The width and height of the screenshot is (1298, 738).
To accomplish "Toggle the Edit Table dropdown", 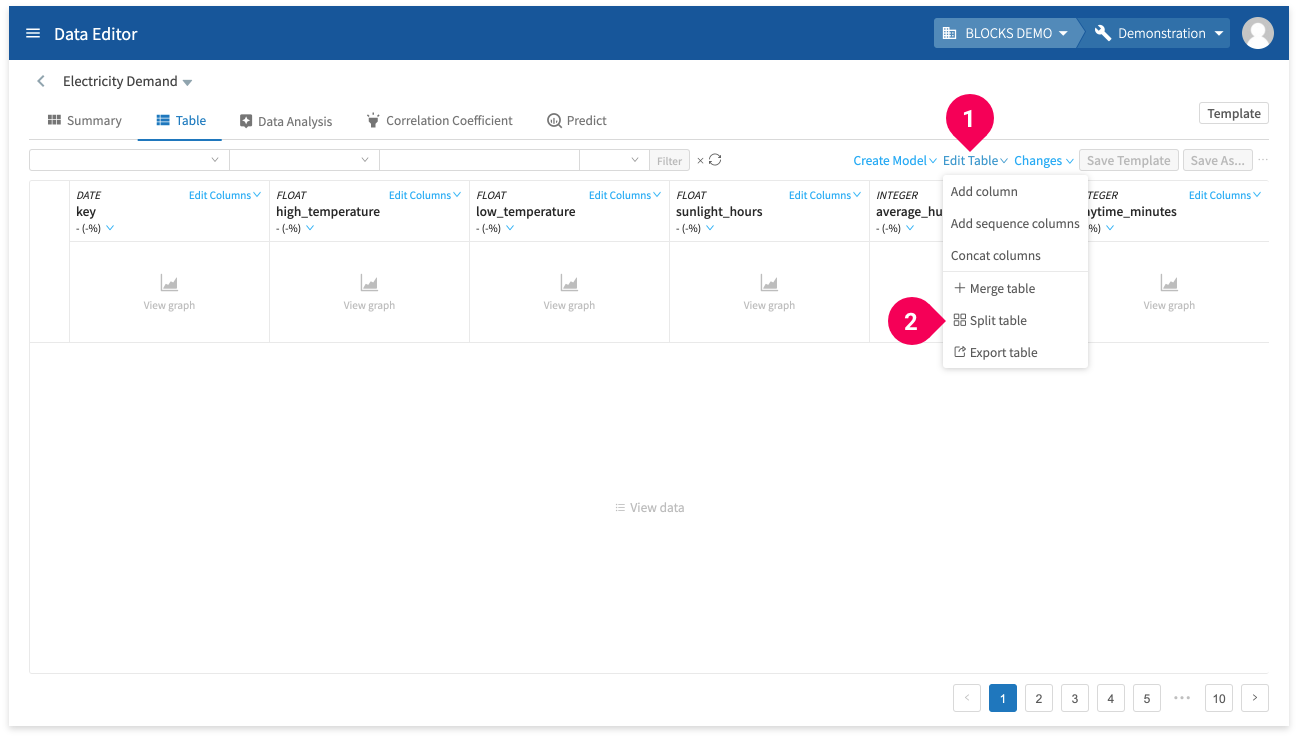I will click(975, 160).
